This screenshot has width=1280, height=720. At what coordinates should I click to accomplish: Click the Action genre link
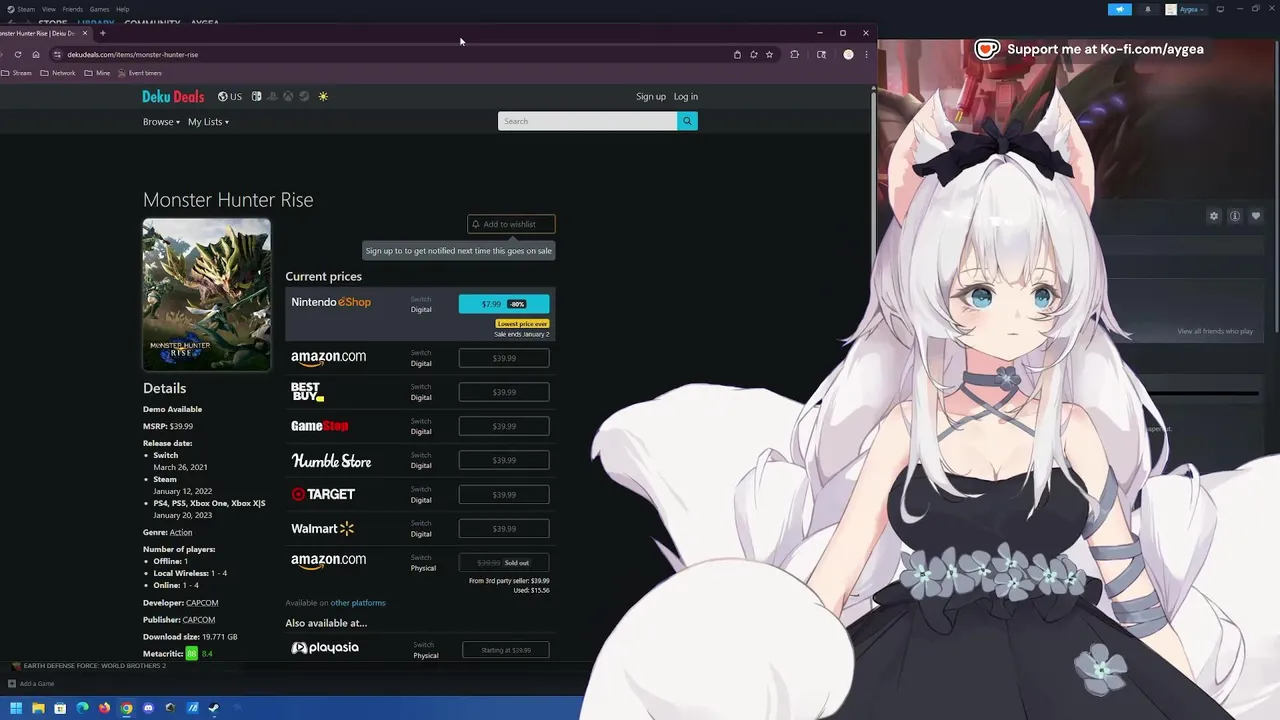(x=181, y=532)
